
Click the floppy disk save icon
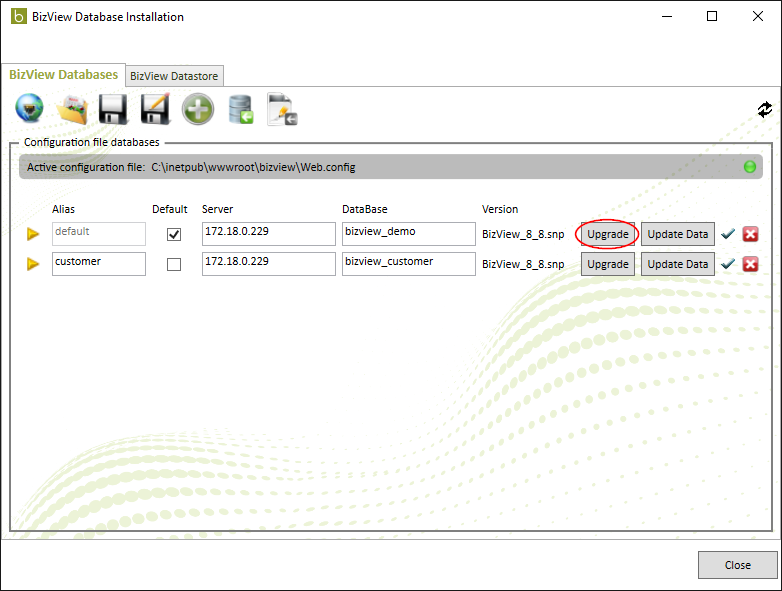pyautogui.click(x=113, y=109)
